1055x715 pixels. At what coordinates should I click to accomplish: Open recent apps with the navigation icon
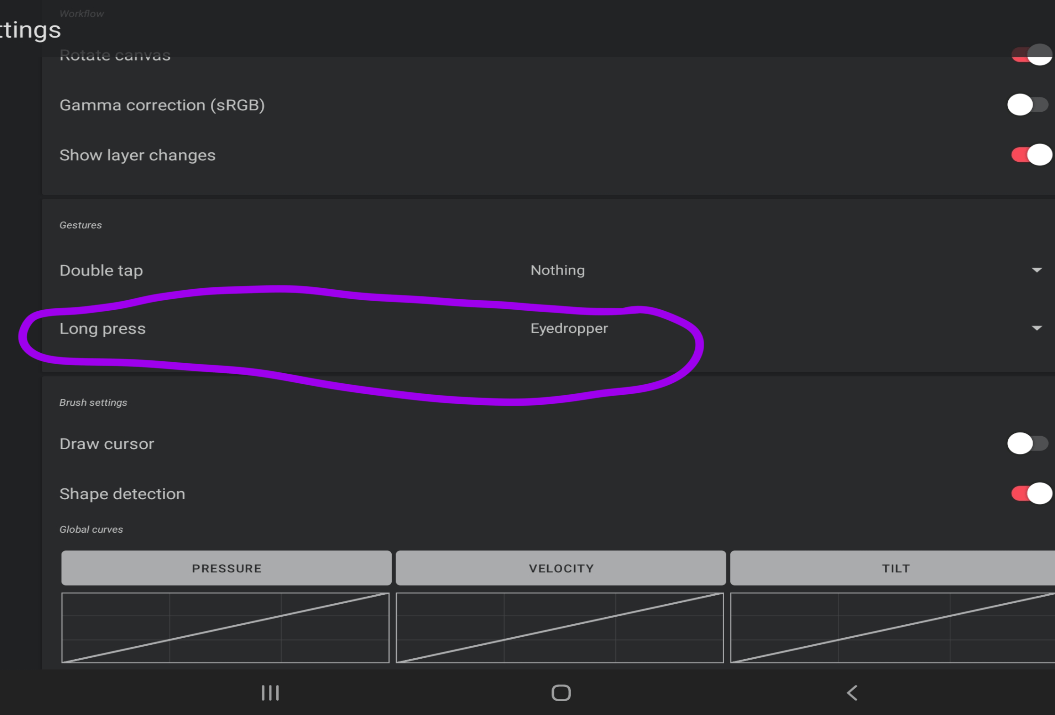[270, 692]
